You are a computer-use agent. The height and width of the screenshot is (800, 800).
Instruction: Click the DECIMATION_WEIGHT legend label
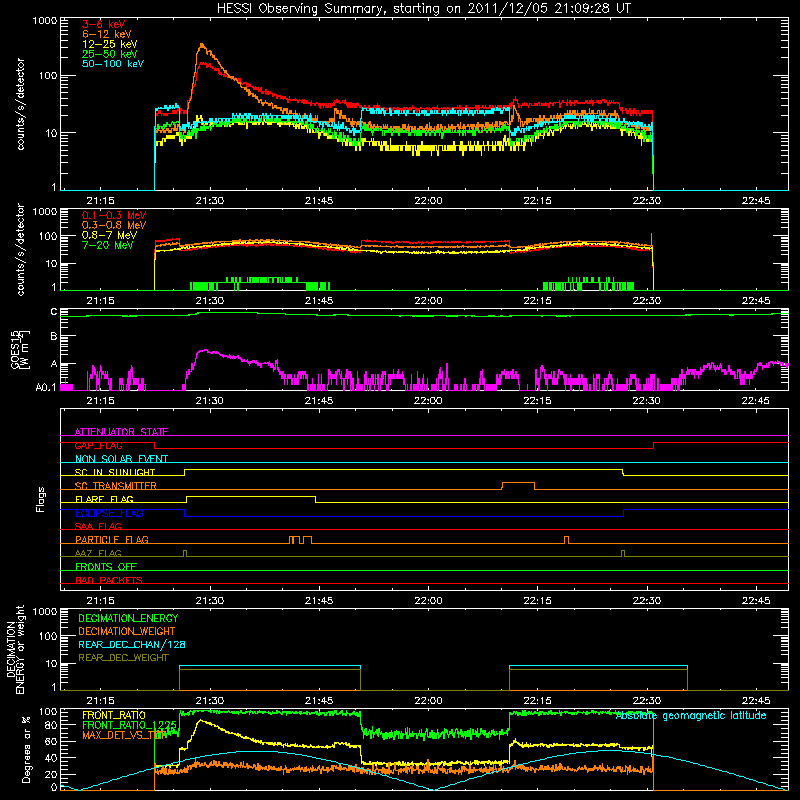(x=127, y=632)
